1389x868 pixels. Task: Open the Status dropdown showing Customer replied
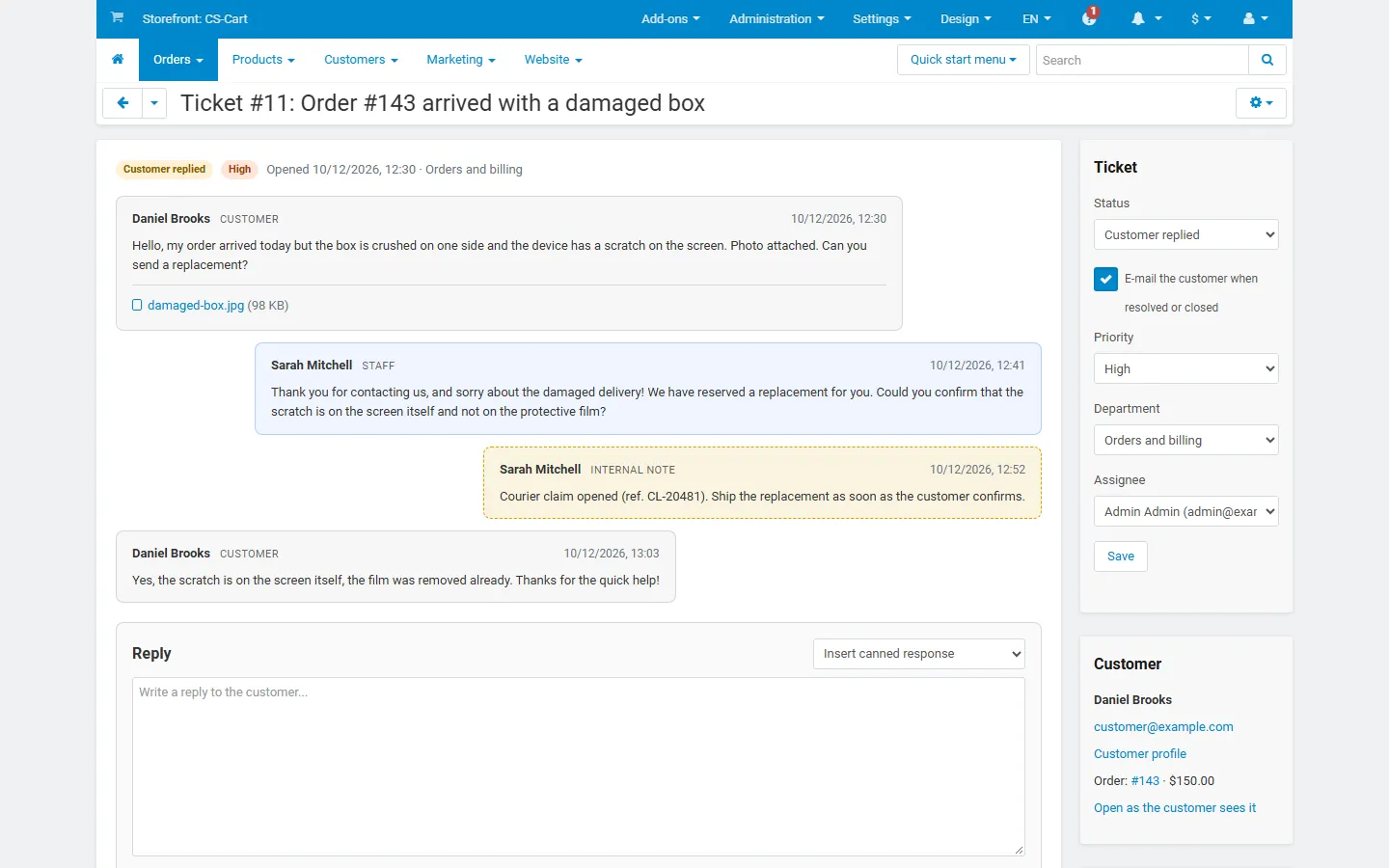[1185, 234]
